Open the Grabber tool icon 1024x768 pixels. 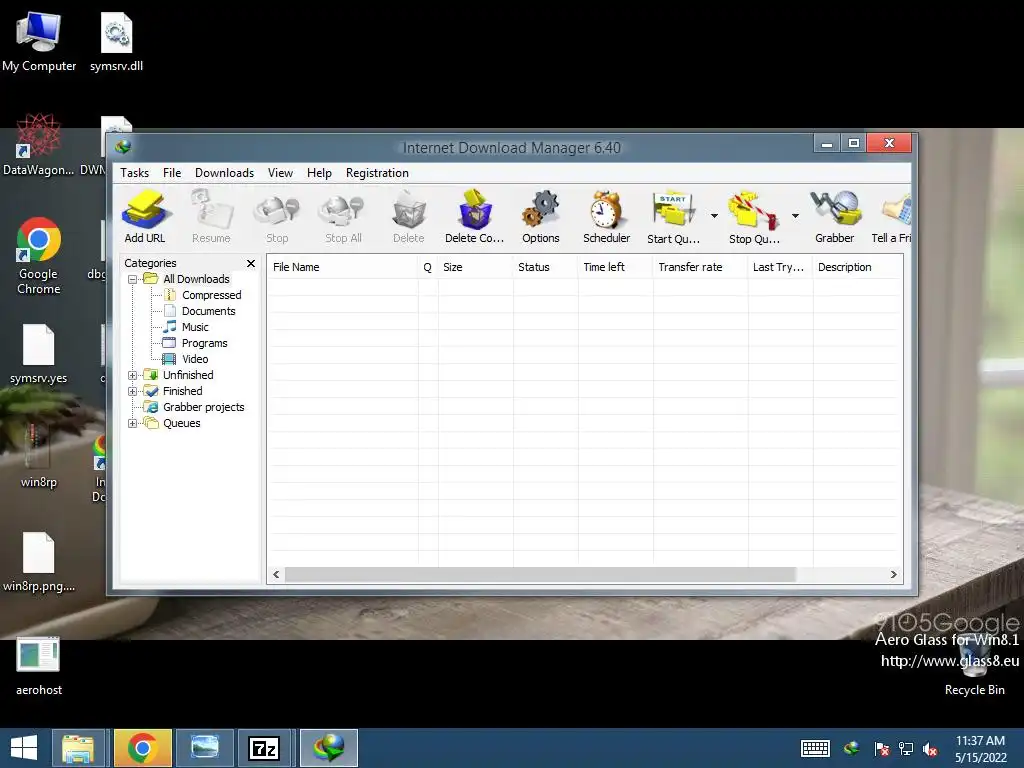click(835, 216)
